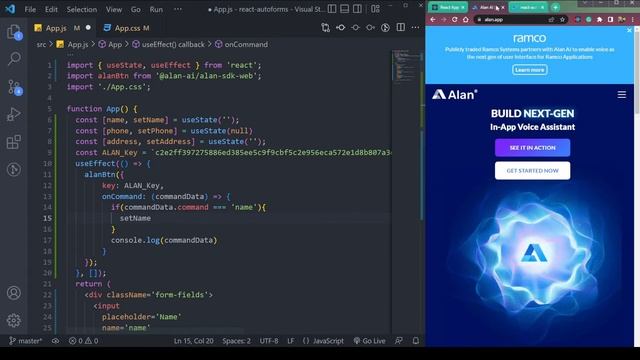Open the Run menu
This screenshot has width=640, height=360.
[156, 9]
